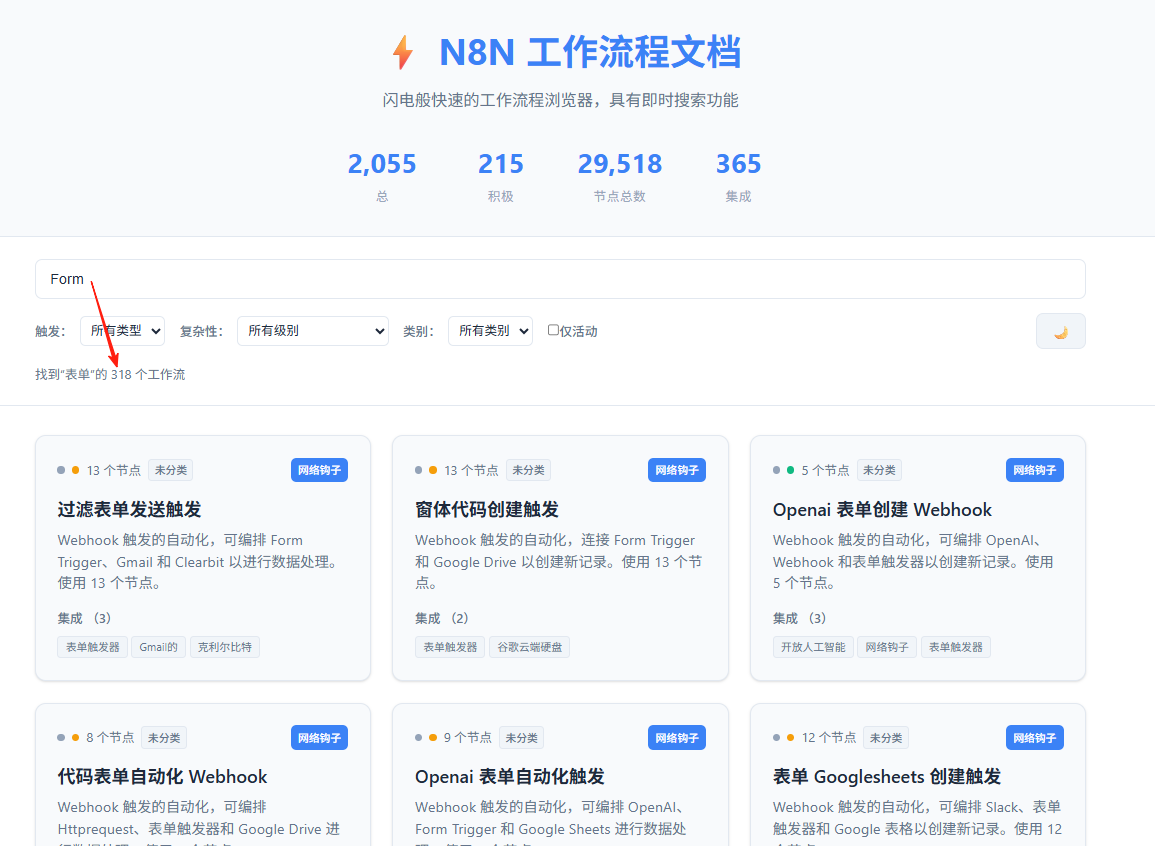Click green status dot on Openai 表单创建 Webhook card
1155x846 pixels.
click(x=790, y=470)
